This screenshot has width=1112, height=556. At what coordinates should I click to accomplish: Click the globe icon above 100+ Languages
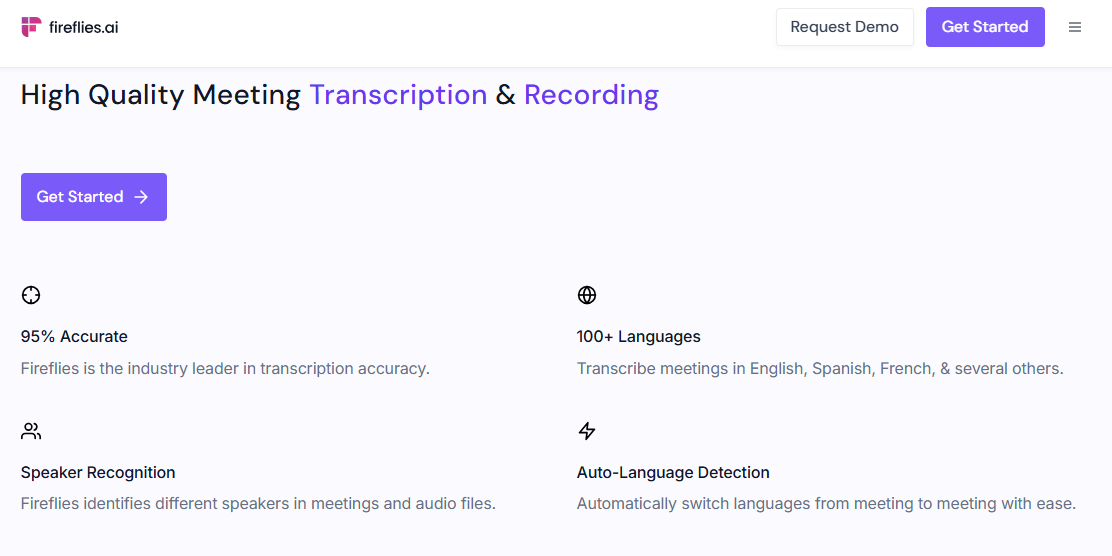tap(586, 295)
